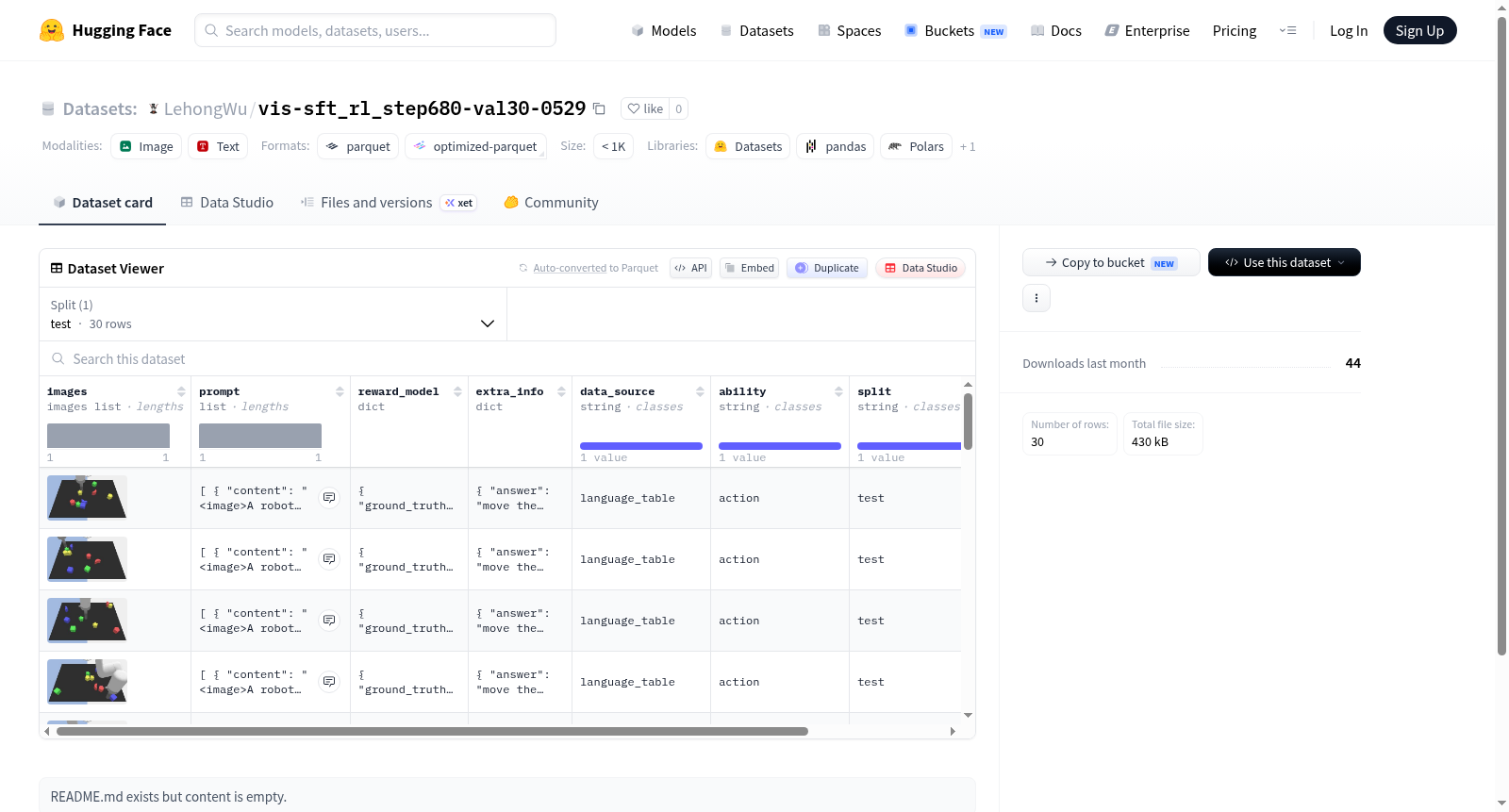Click Copy to bucket button
This screenshot has height=812, width=1509.
(x=1111, y=262)
